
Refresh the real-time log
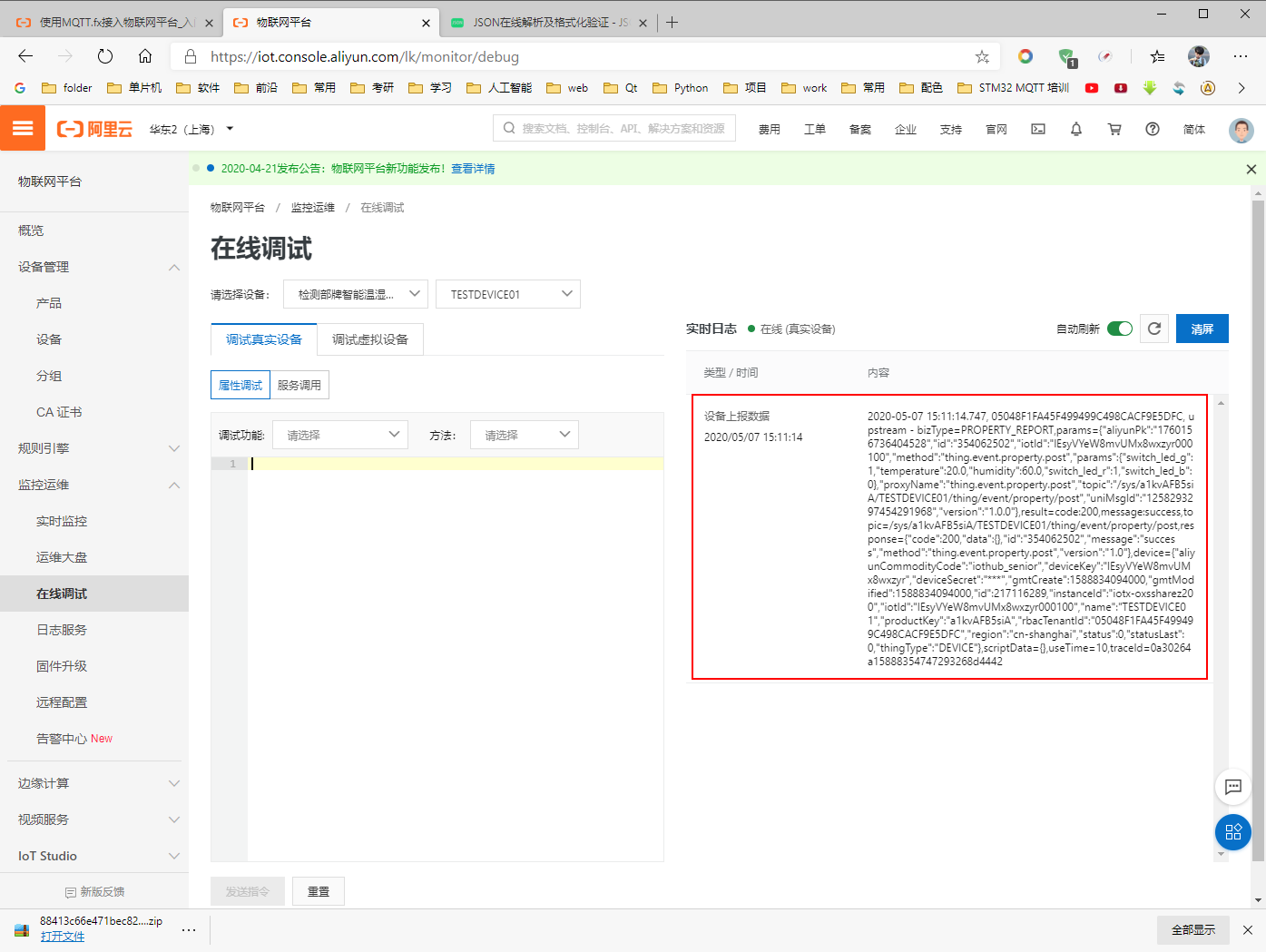(1154, 329)
